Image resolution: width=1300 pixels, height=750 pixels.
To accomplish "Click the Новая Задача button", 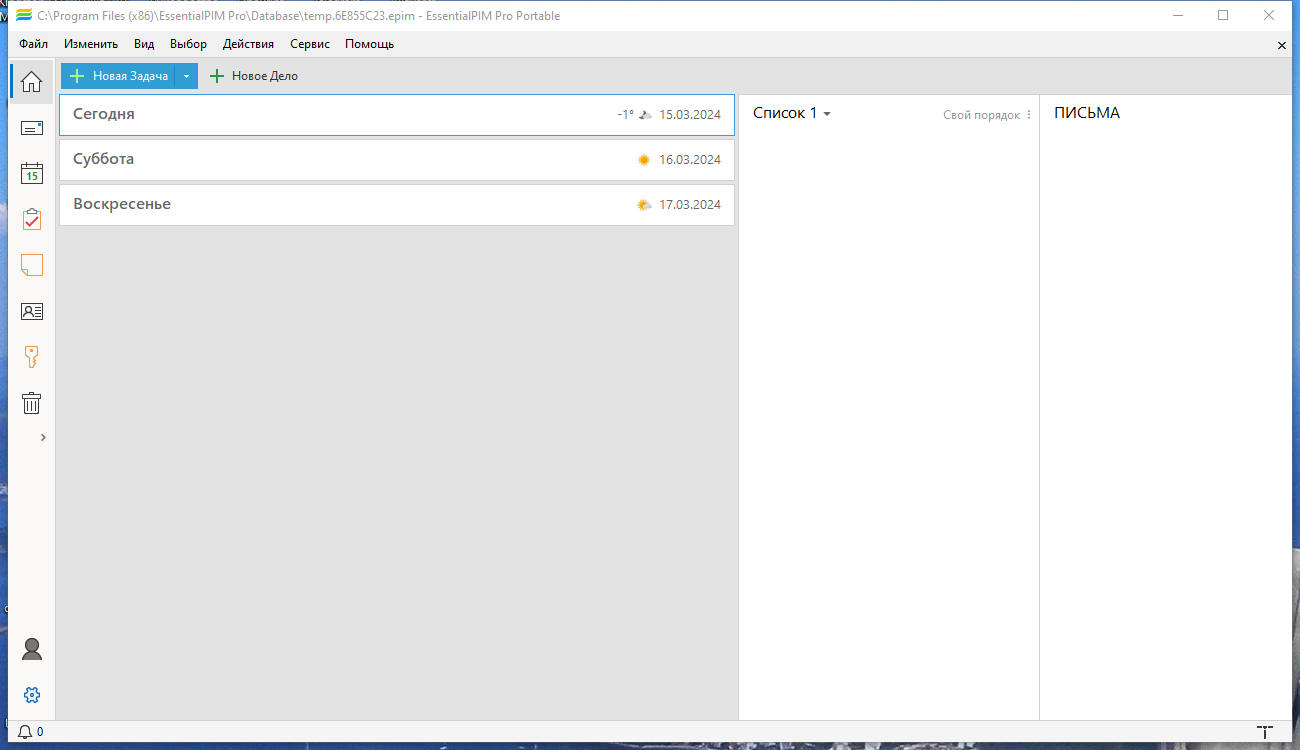I will coord(118,76).
